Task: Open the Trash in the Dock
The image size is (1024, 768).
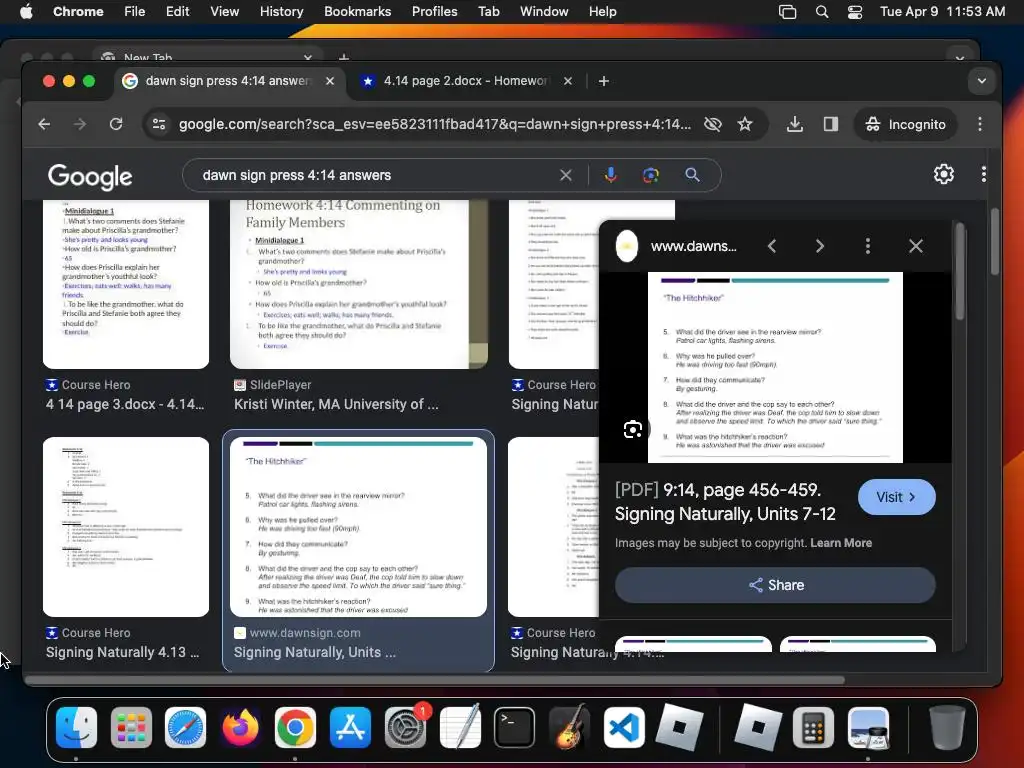Action: click(x=947, y=727)
